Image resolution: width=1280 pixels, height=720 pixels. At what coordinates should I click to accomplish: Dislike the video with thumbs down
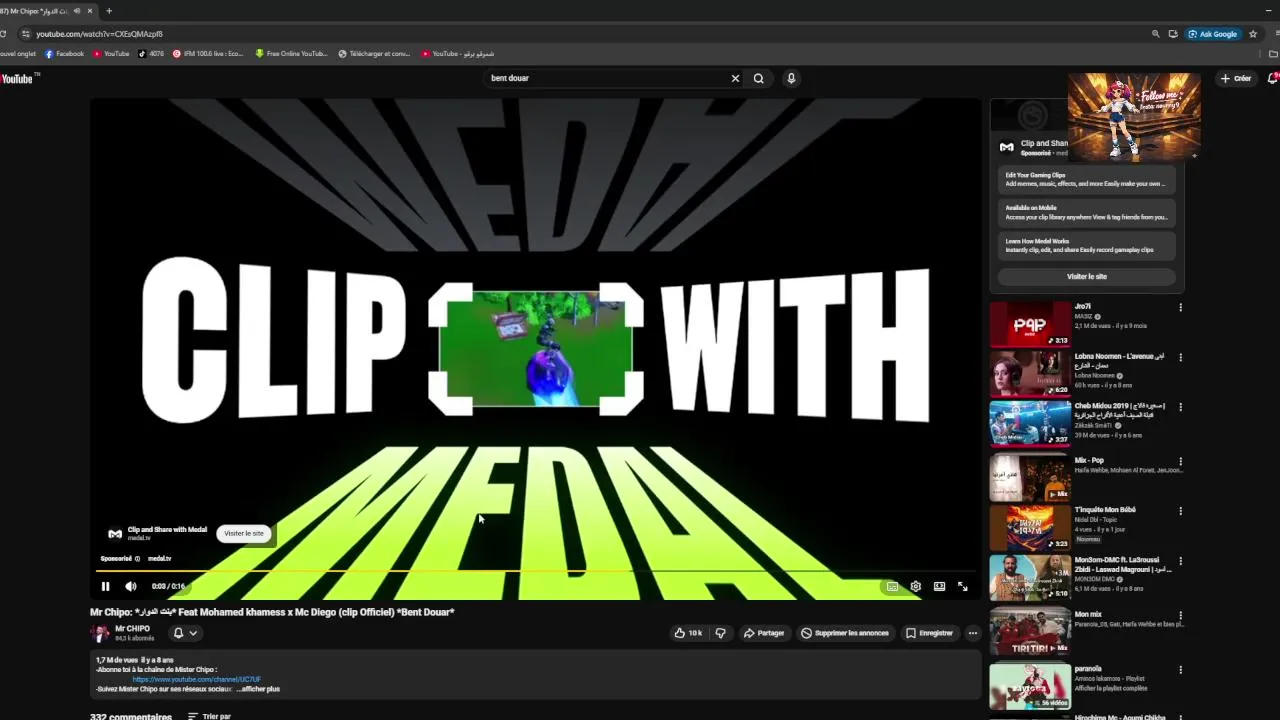pos(720,633)
